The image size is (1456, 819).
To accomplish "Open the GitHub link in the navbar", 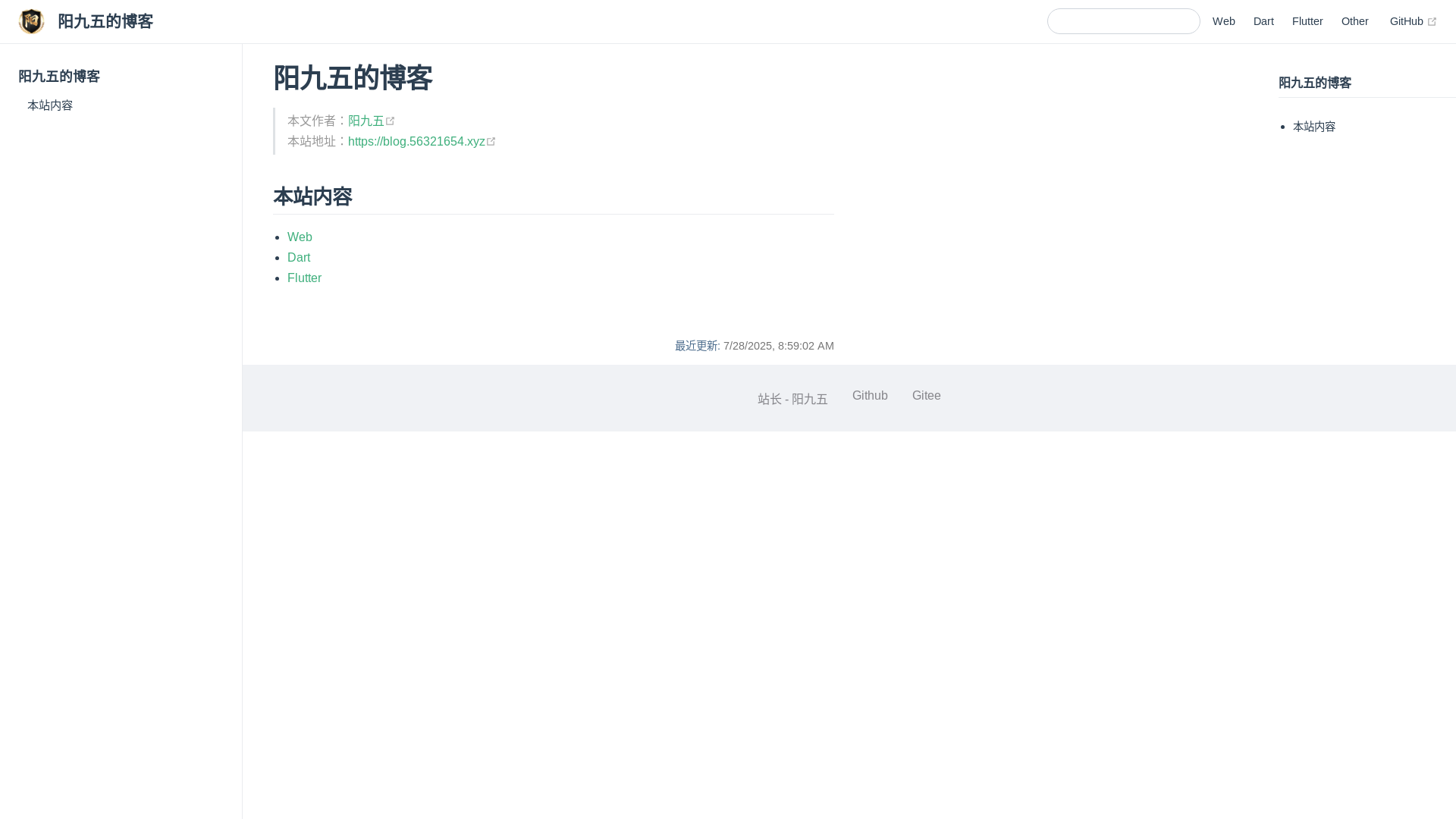I will (x=1406, y=21).
